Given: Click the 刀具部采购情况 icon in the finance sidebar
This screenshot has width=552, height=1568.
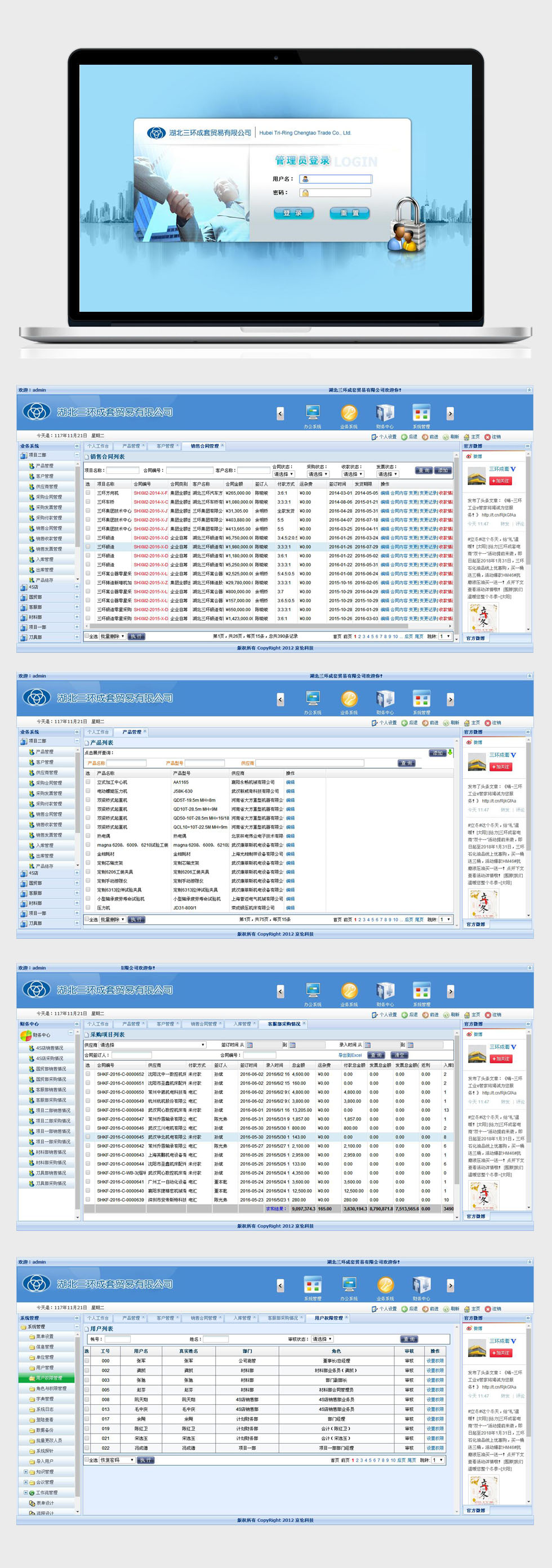Looking at the screenshot, I should tap(31, 1183).
